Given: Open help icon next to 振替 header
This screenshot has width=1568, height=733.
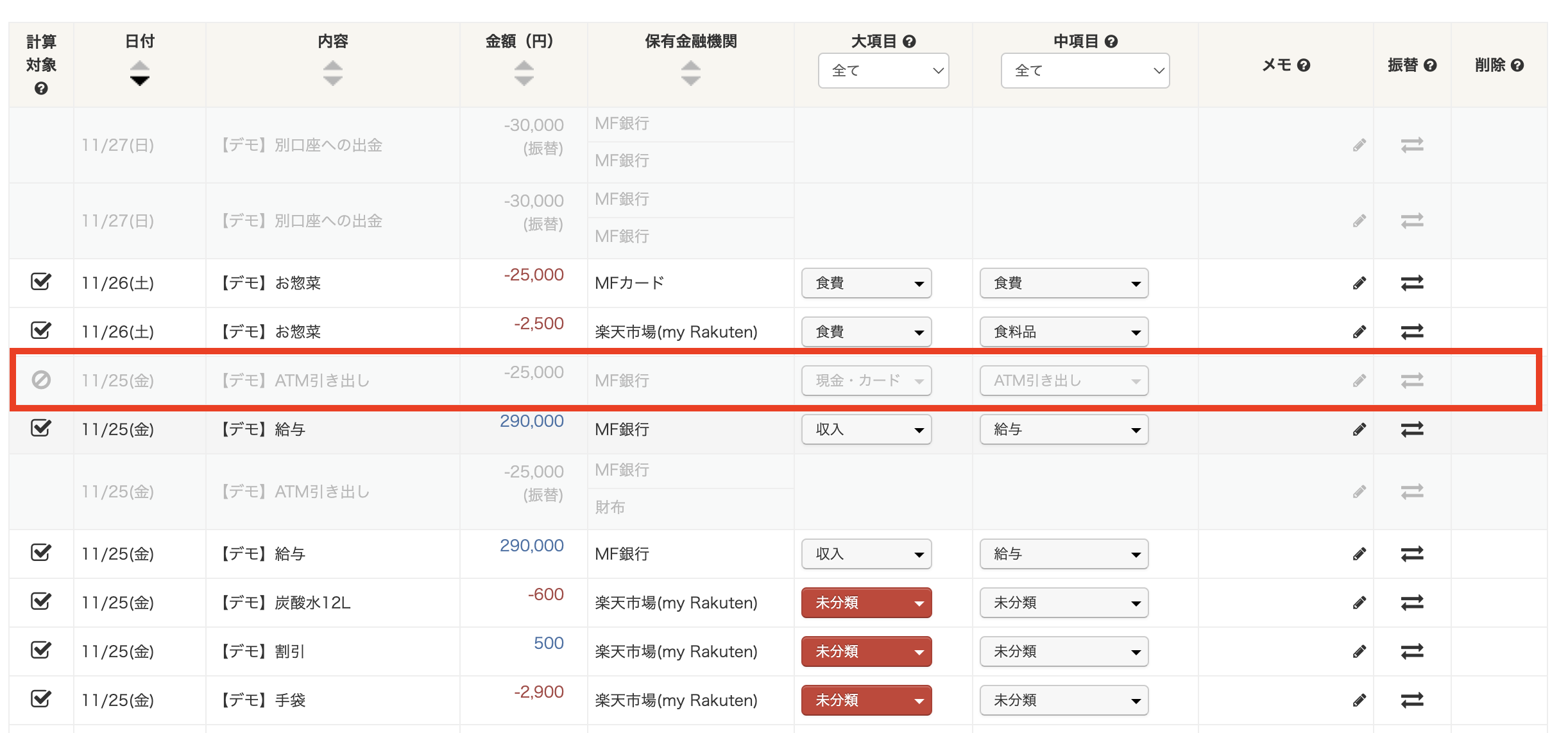Looking at the screenshot, I should pos(1430,65).
